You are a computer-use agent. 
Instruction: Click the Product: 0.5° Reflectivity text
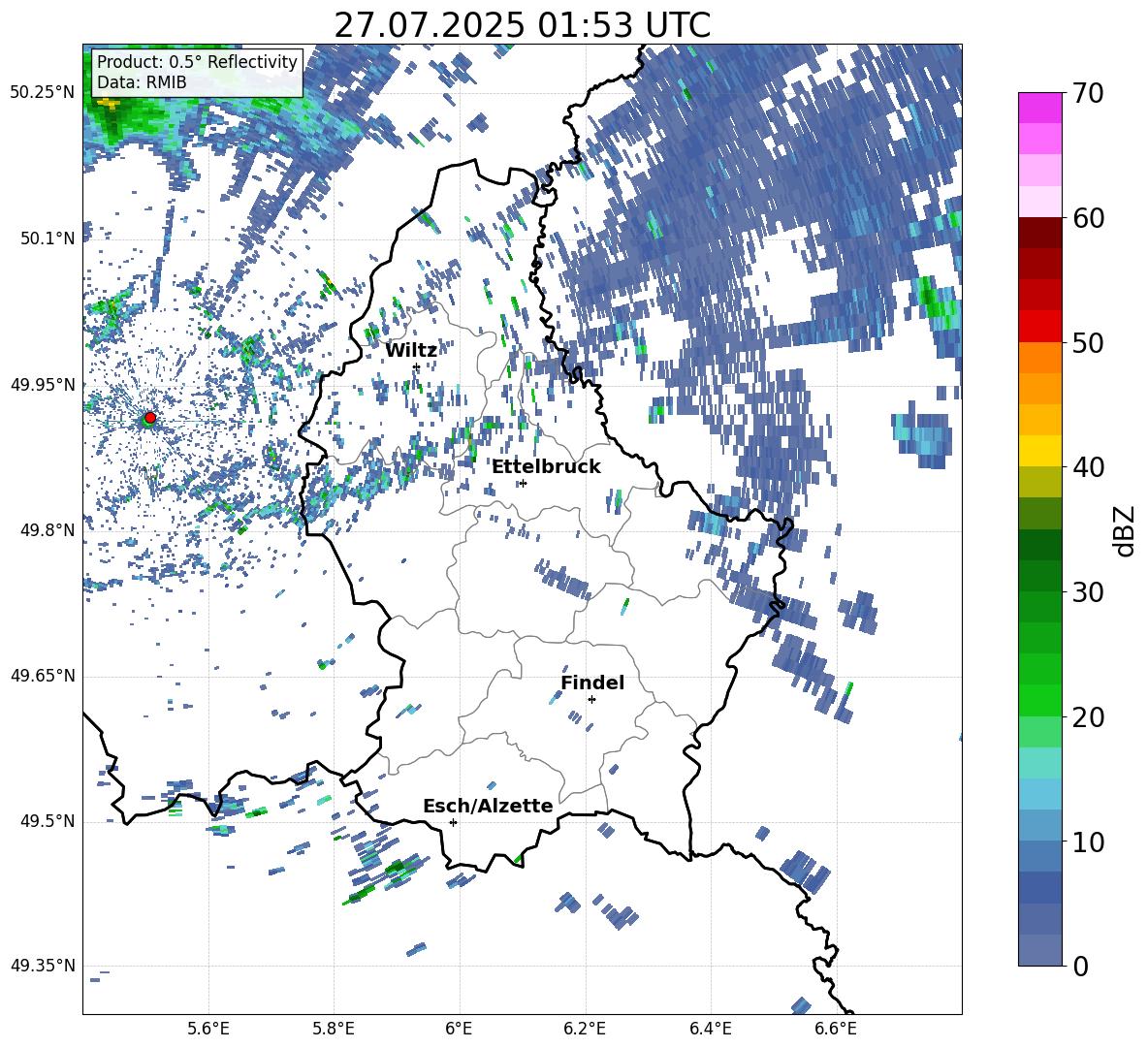pyautogui.click(x=197, y=61)
